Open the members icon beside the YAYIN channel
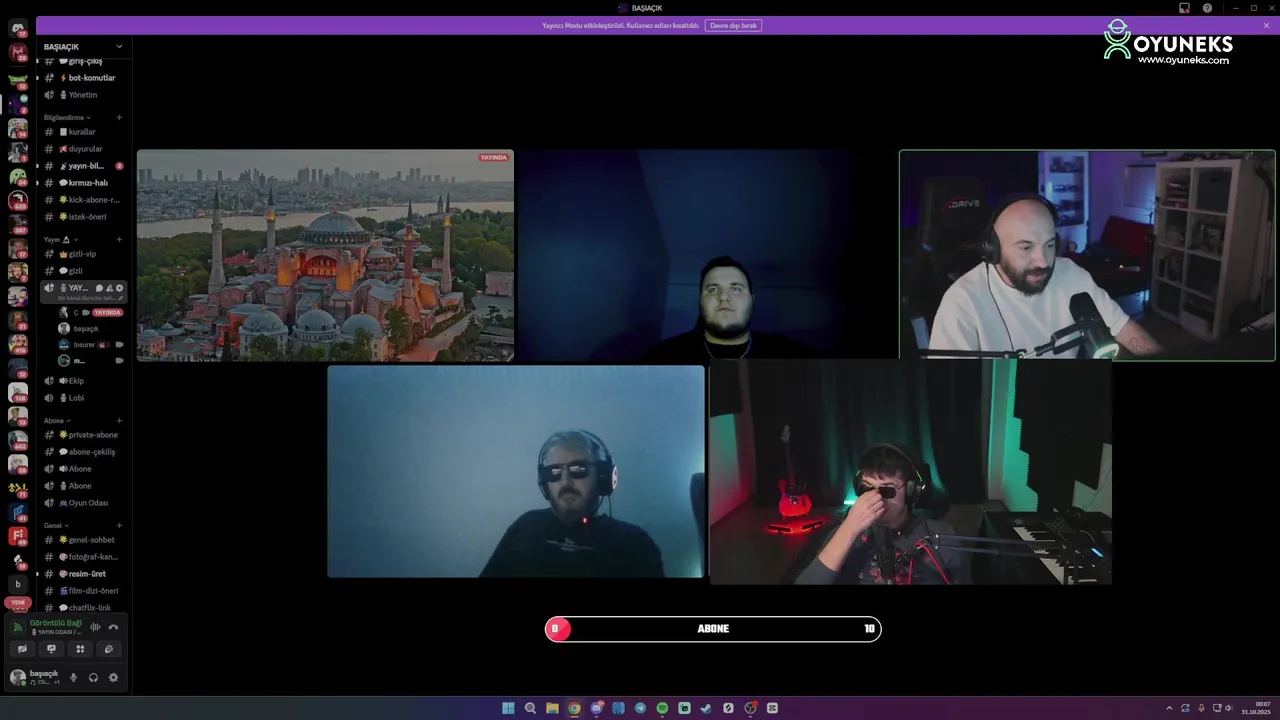The width and height of the screenshot is (1280, 720). click(110, 288)
